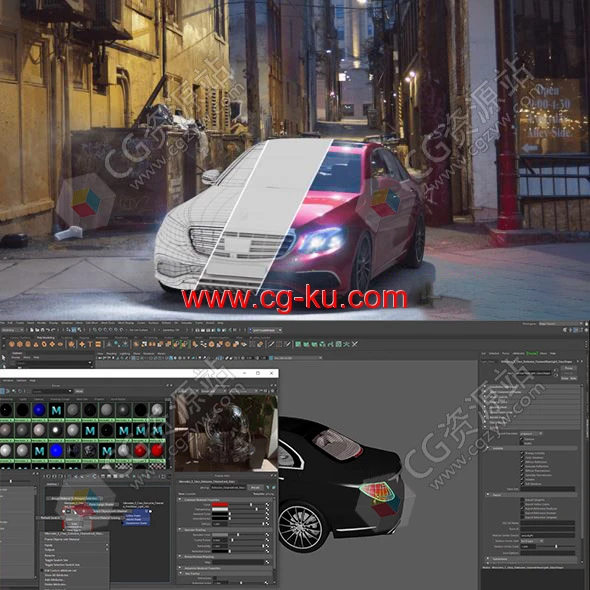Click the Show button in Attribute Editor

coord(565,378)
